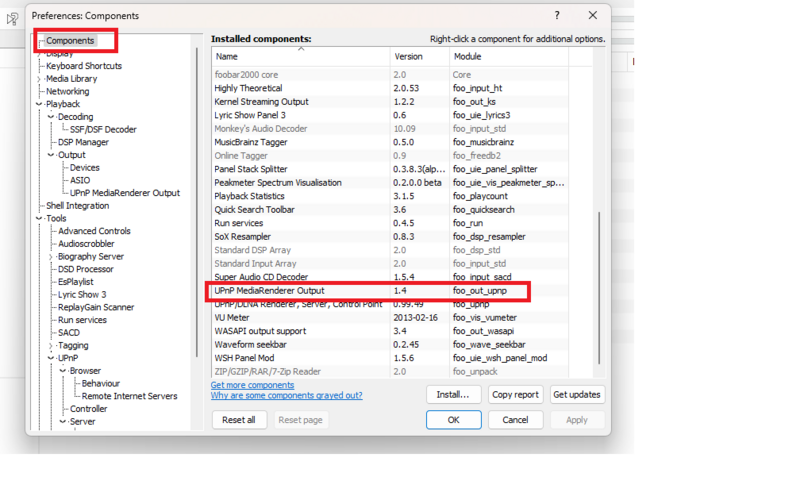The height and width of the screenshot is (500, 800).
Task: Sort components by Name column header
Action: [x=300, y=57]
